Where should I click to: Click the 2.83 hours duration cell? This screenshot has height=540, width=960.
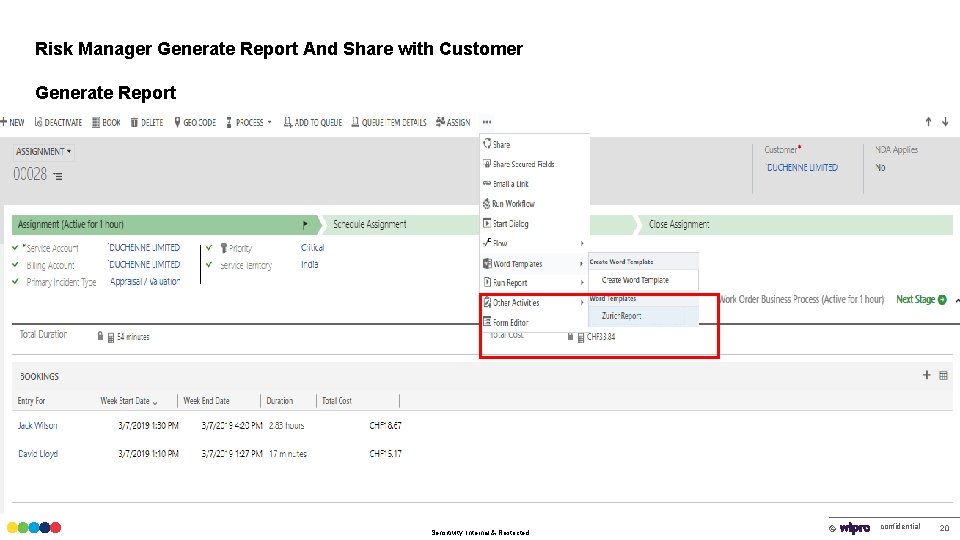click(287, 426)
